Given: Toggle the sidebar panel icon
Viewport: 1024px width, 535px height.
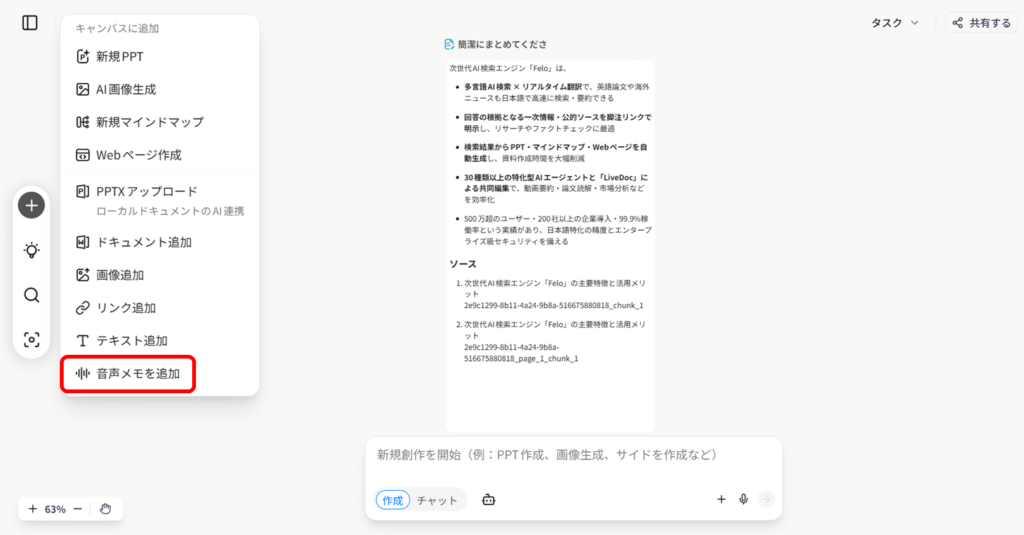Looking at the screenshot, I should tap(30, 22).
